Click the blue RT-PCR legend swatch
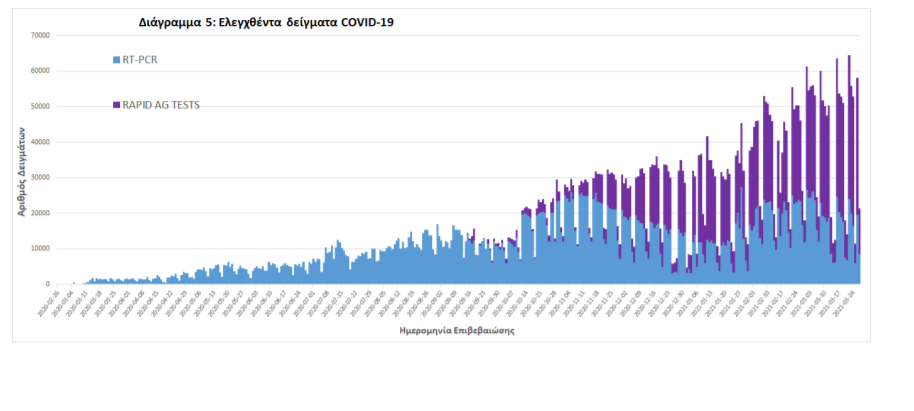This screenshot has height=411, width=914. click(x=116, y=60)
